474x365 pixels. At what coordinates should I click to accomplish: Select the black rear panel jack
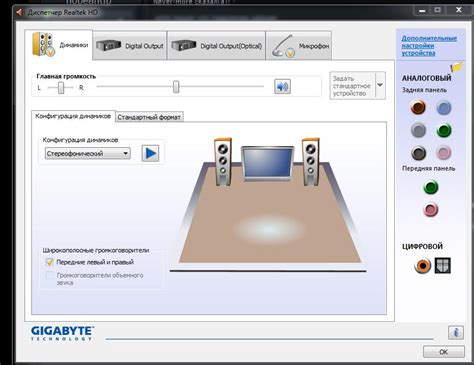[418, 153]
